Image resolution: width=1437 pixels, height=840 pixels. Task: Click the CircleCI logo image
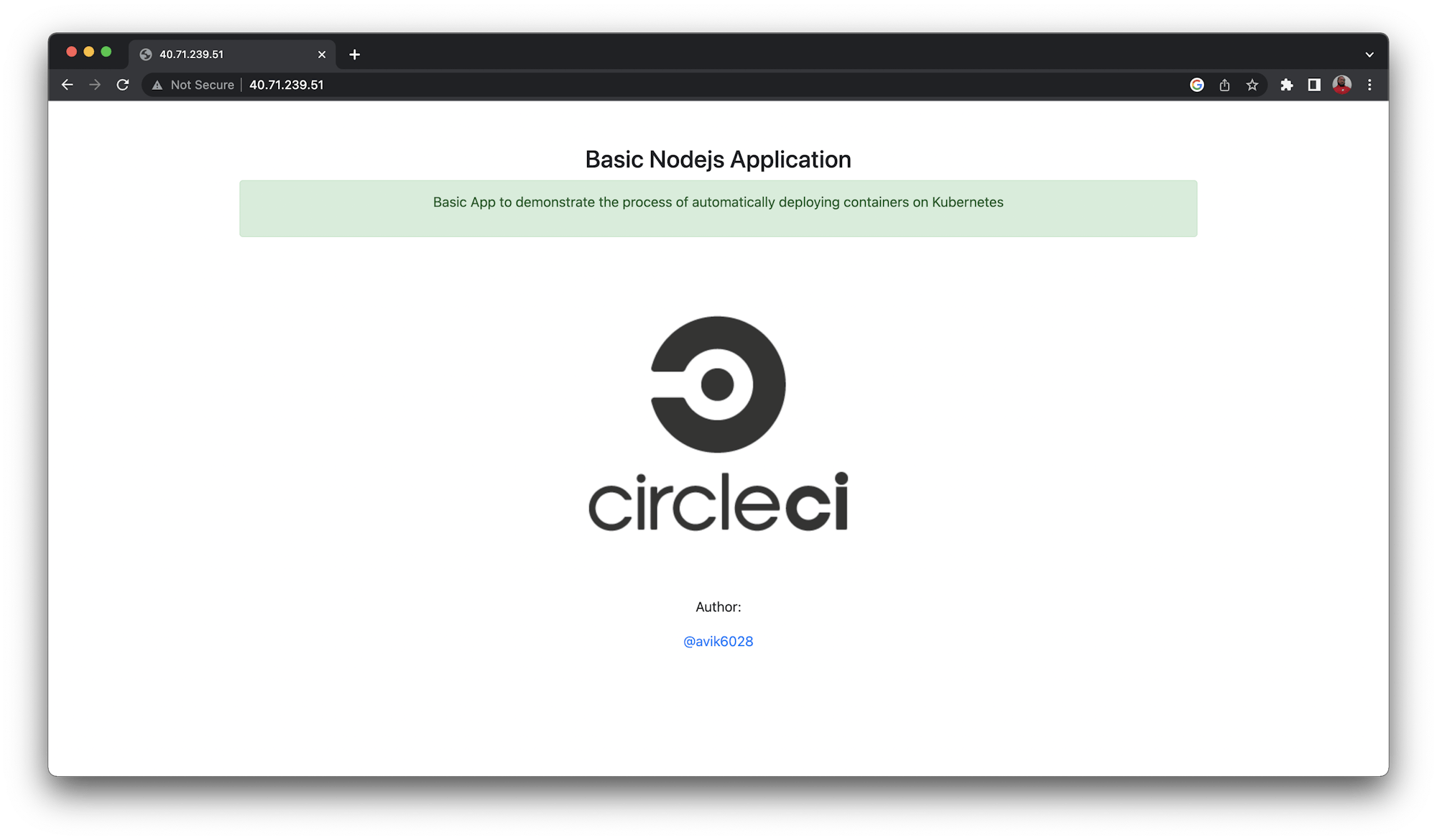pos(718,424)
